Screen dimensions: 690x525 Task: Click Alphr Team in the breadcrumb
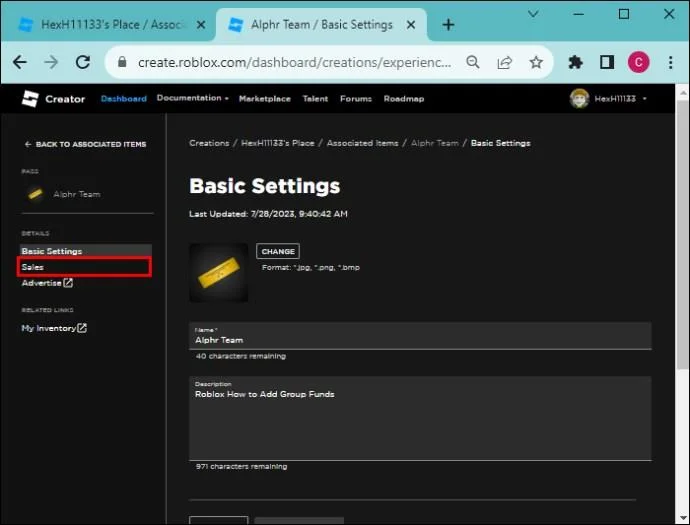pyautogui.click(x=434, y=143)
